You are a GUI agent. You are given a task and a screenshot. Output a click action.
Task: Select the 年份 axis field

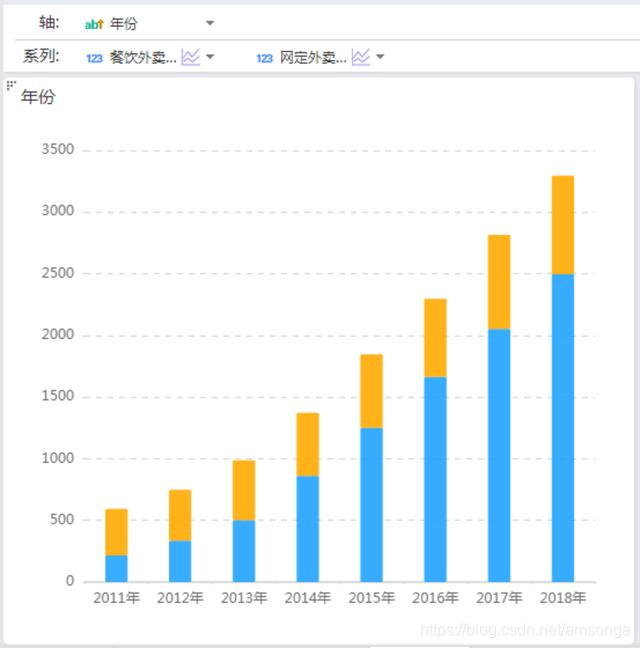click(124, 24)
